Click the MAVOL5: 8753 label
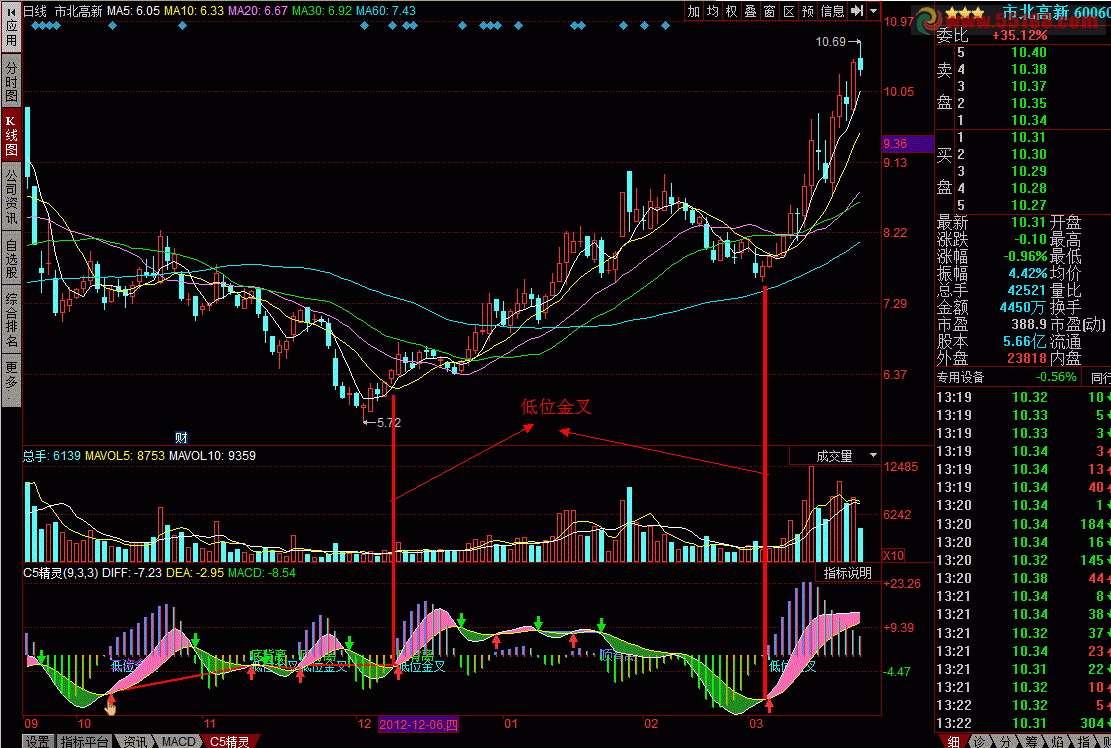This screenshot has height=748, width=1111. (125, 455)
